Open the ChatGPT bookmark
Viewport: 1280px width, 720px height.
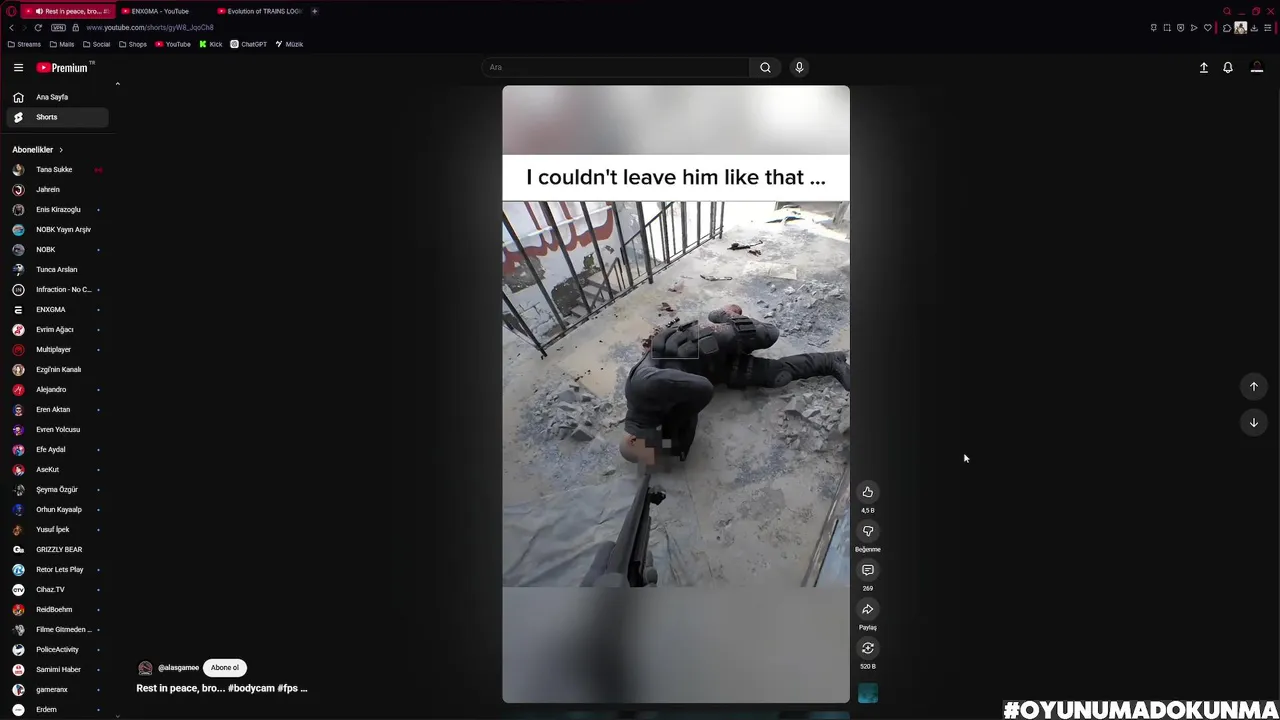[x=249, y=44]
